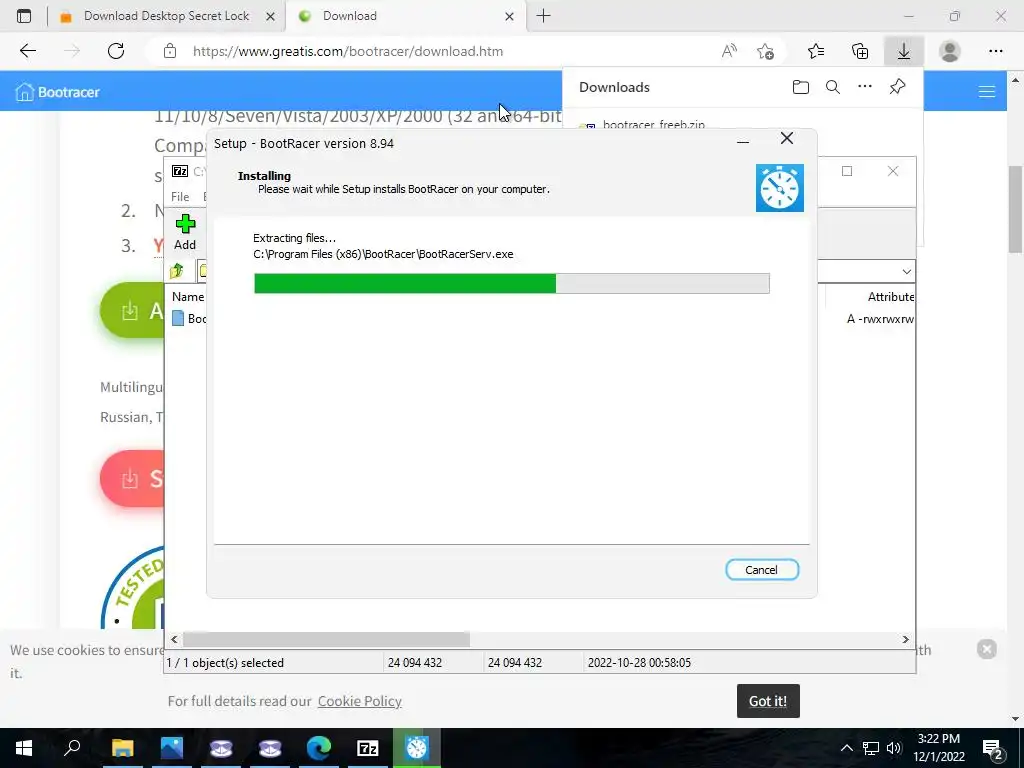Dismiss the cookie banner with X icon
Viewport: 1024px width, 768px height.
(986, 648)
